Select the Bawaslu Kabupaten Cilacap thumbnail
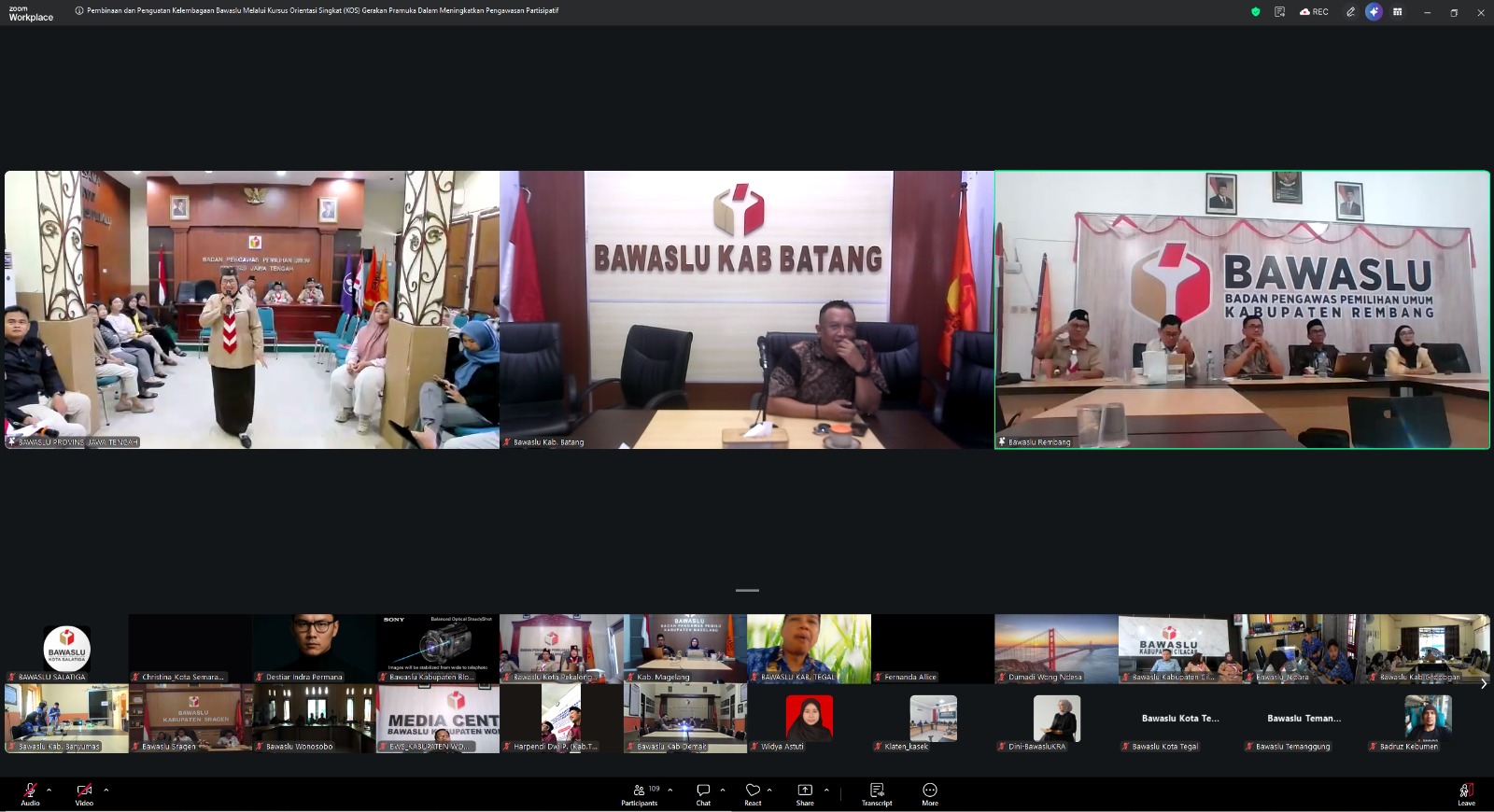Image resolution: width=1494 pixels, height=812 pixels. pos(1180,649)
